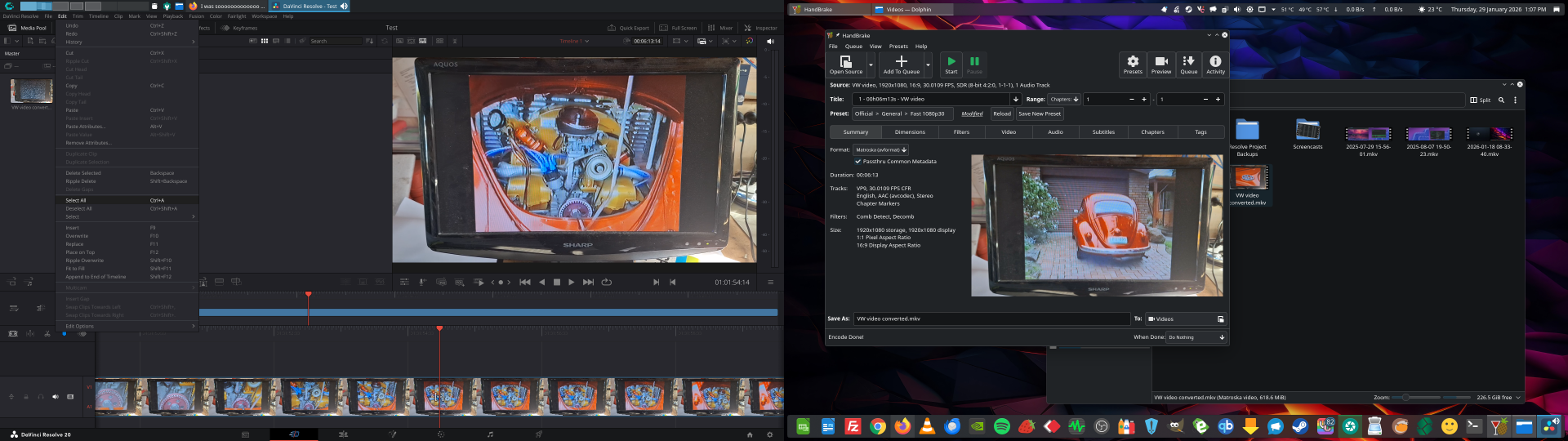
Task: Switch to Dimensions tab in HandBrake
Action: tap(910, 131)
